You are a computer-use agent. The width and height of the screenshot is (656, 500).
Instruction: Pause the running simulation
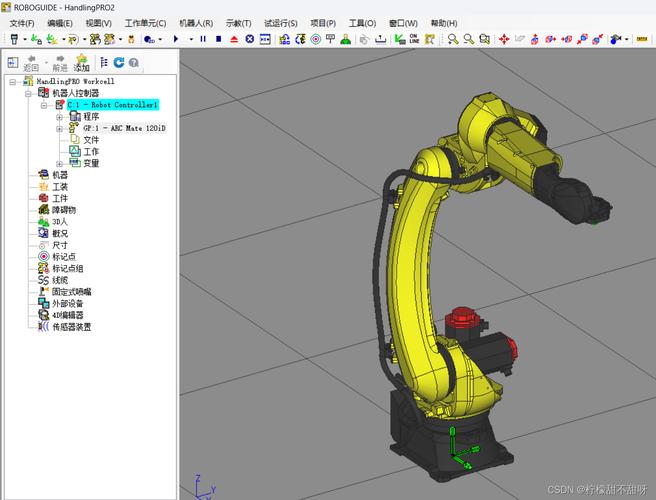204,39
